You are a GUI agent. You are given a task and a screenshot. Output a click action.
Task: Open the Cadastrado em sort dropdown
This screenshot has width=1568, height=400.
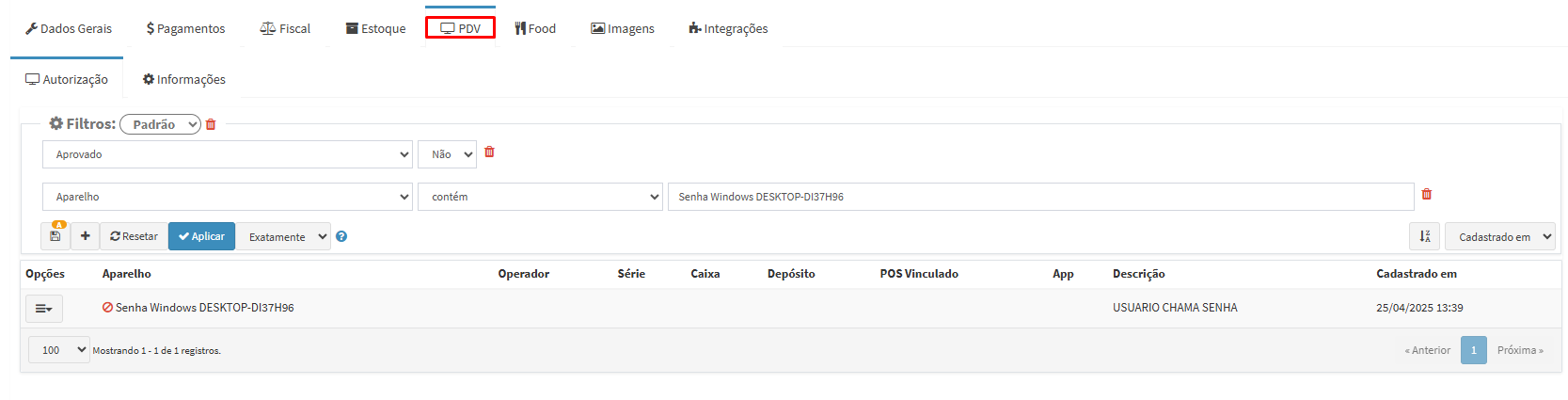(x=1499, y=237)
